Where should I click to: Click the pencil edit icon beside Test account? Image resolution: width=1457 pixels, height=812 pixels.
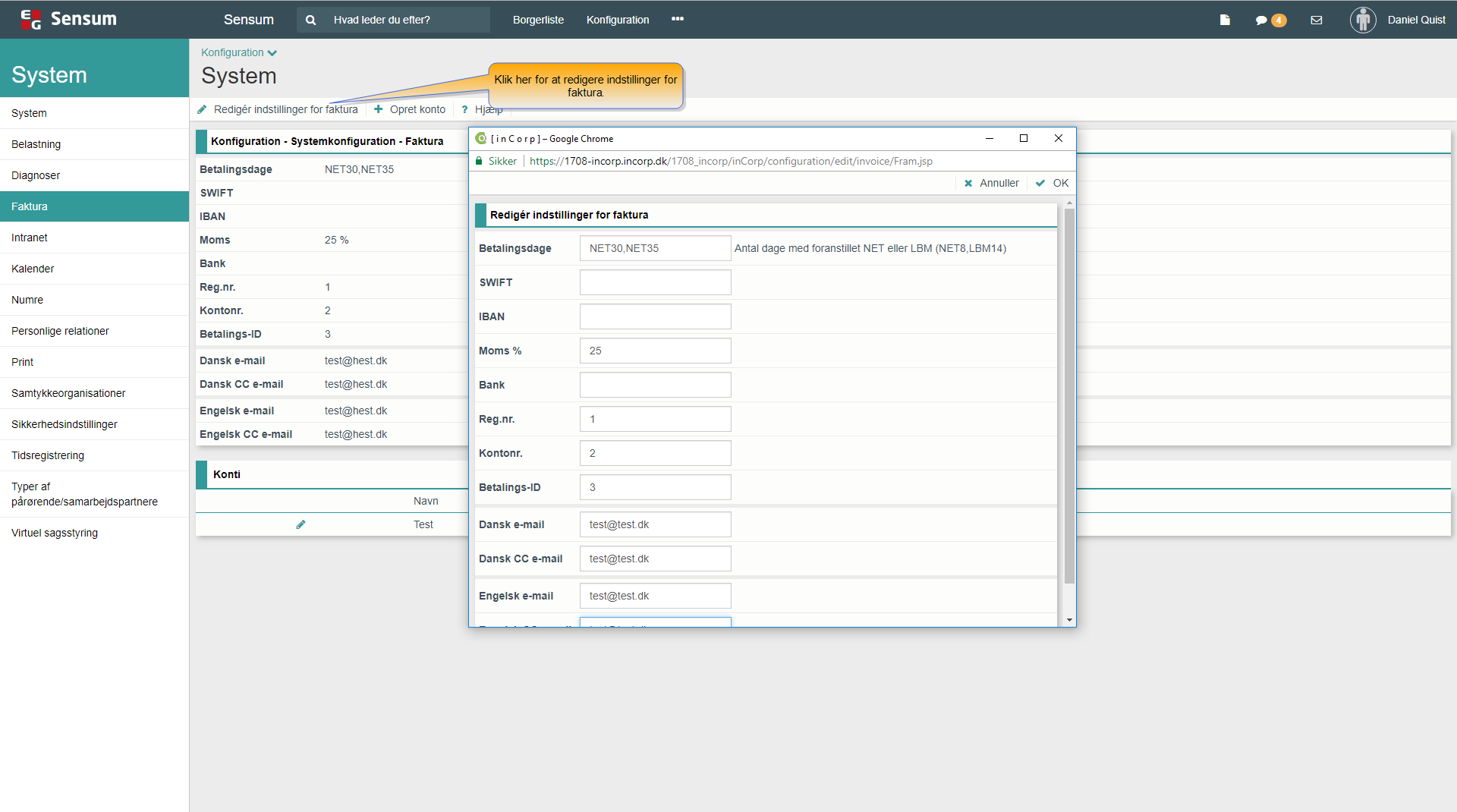point(301,524)
